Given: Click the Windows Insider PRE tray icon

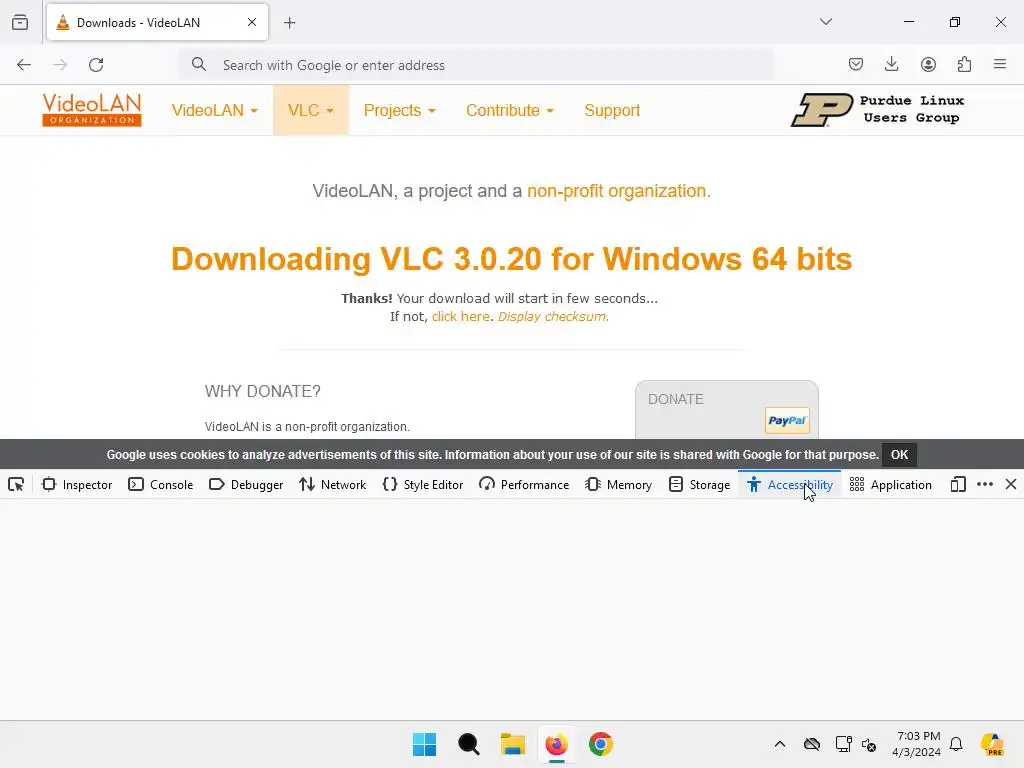Looking at the screenshot, I should click(992, 744).
